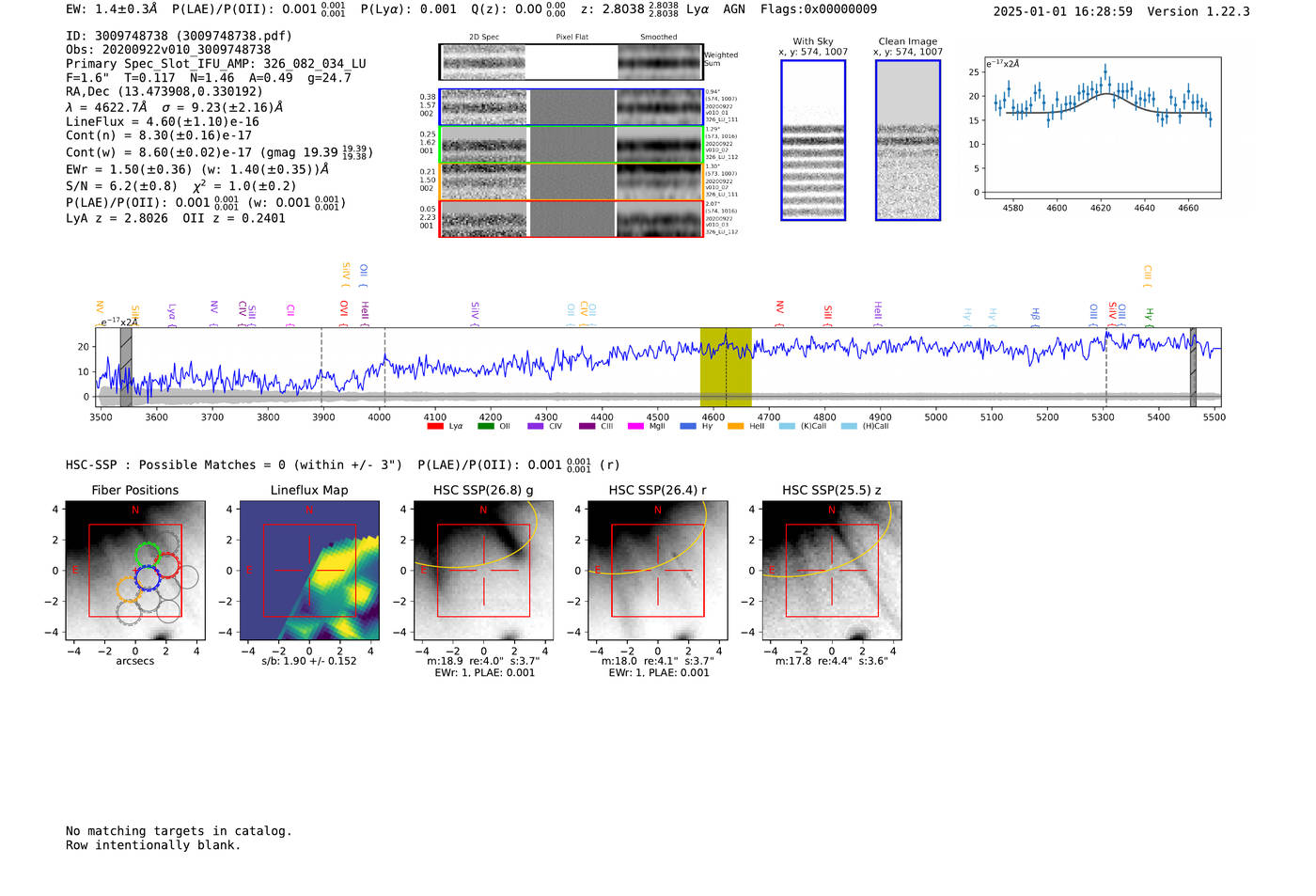The image size is (1316, 896).
Task: Select the blue-bordered smoothed fiber spectrum
Action: click(659, 107)
